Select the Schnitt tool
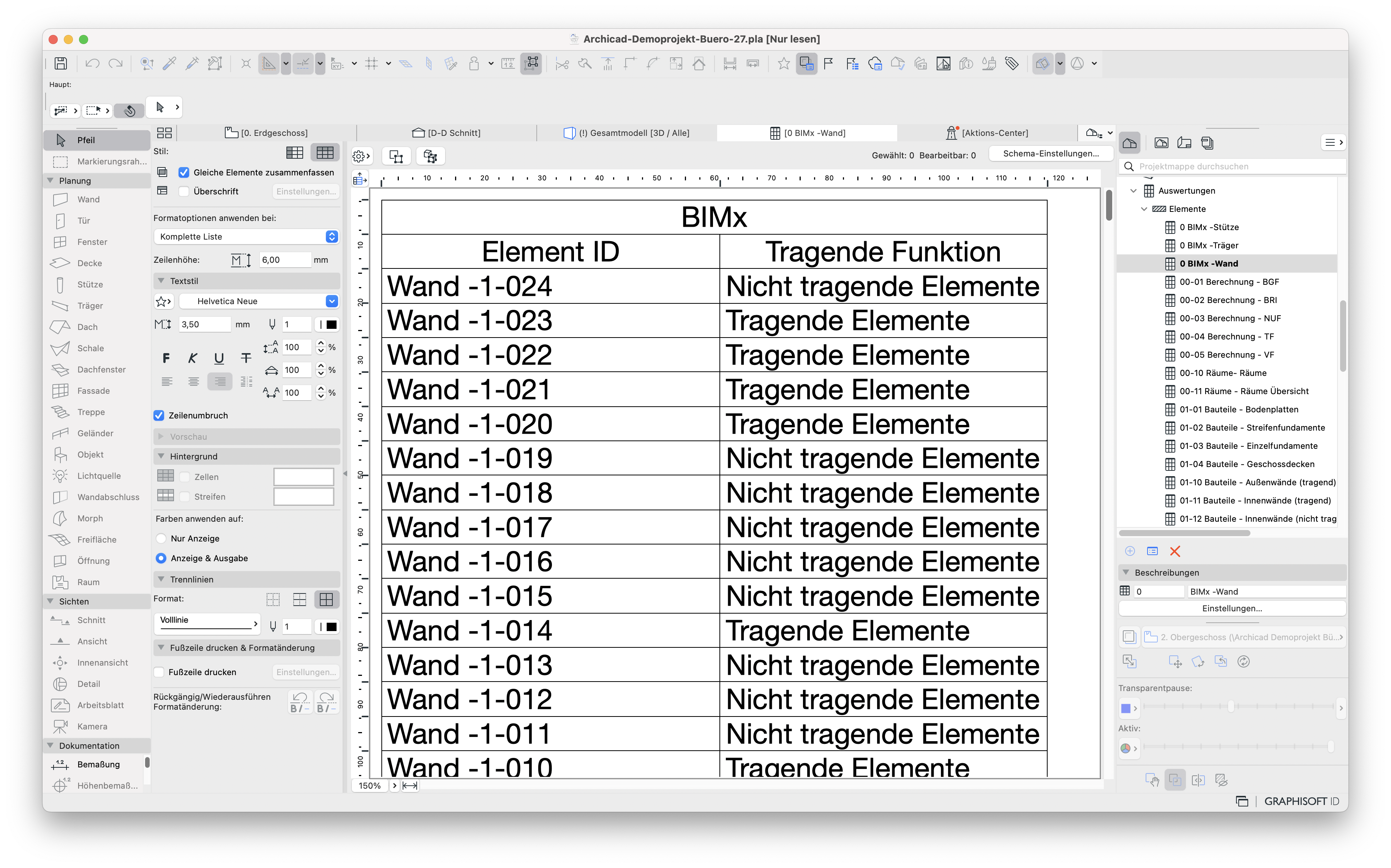This screenshot has height=868, width=1391. click(x=96, y=620)
